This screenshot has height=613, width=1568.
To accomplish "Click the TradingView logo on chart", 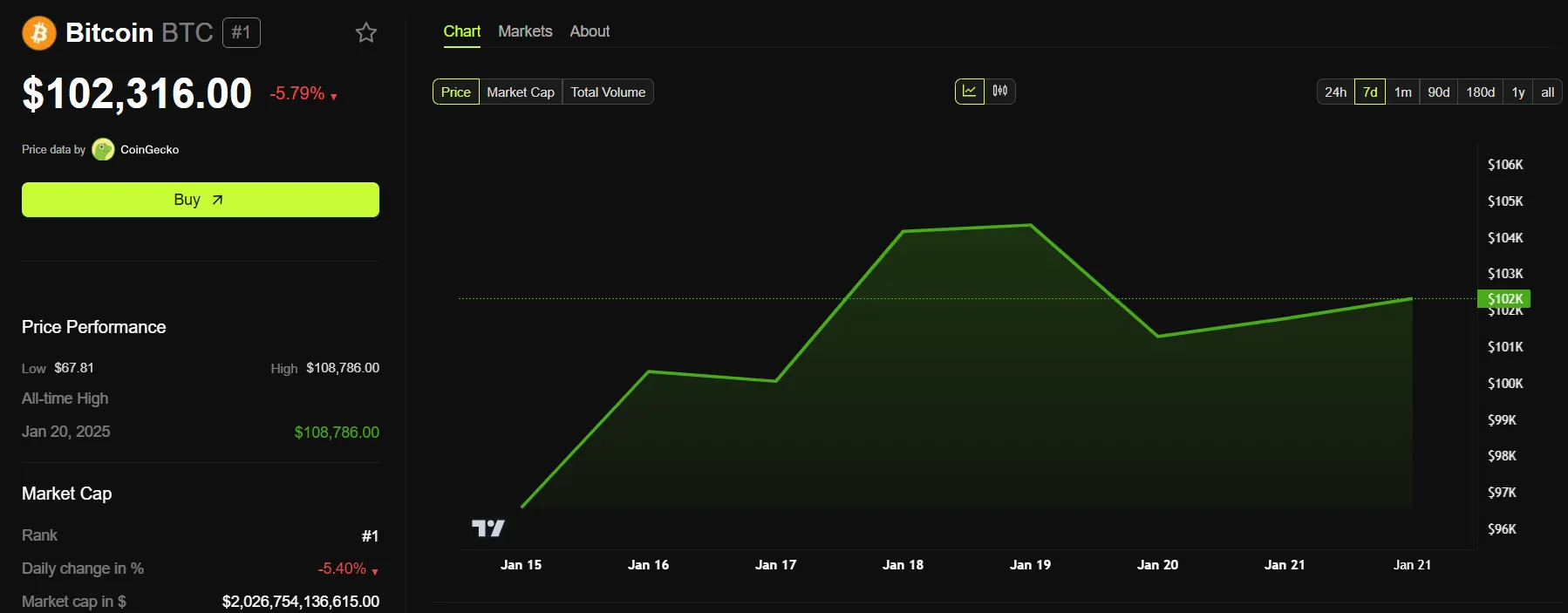I will [x=487, y=528].
